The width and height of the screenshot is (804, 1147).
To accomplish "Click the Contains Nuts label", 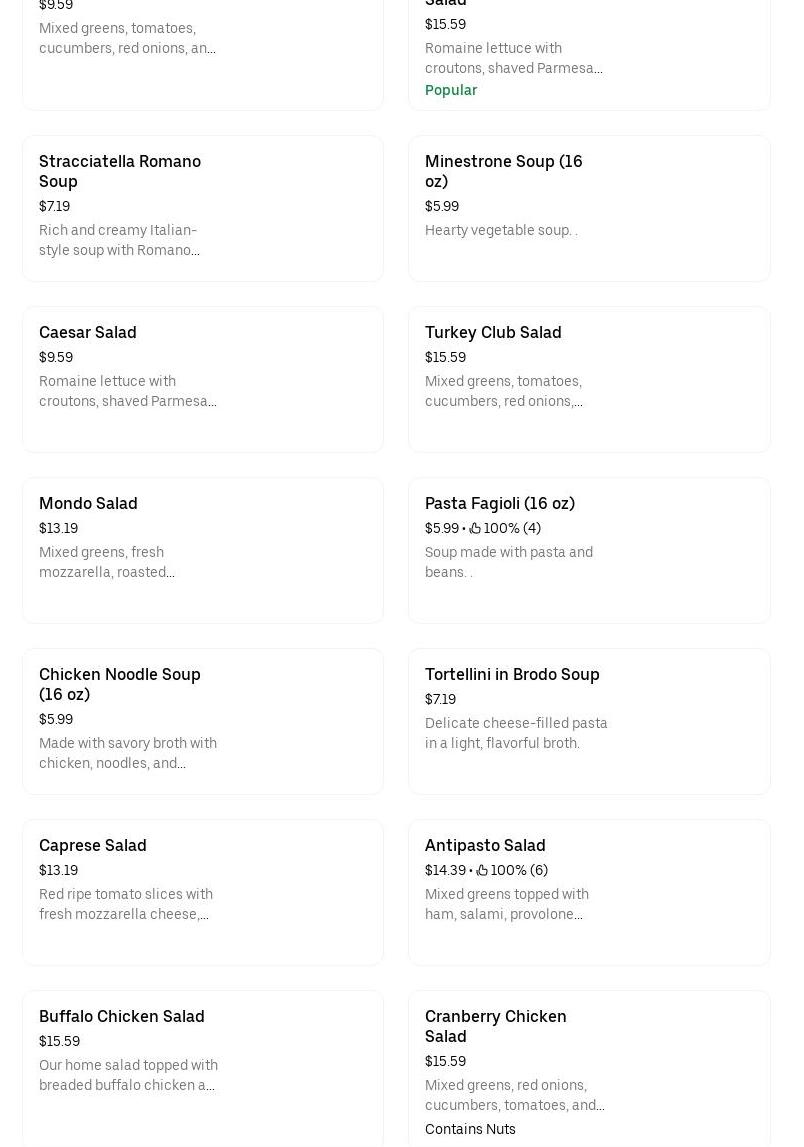I will point(470,1129).
